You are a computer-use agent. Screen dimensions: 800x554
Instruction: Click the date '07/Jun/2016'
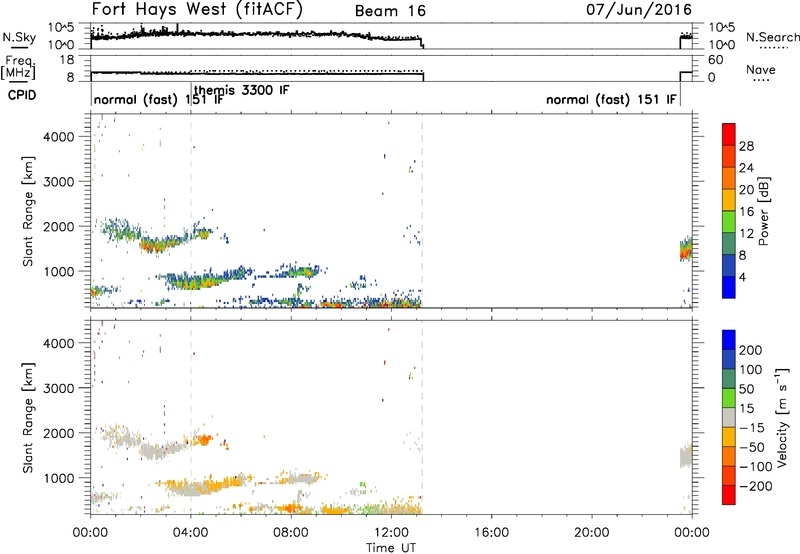pos(639,9)
